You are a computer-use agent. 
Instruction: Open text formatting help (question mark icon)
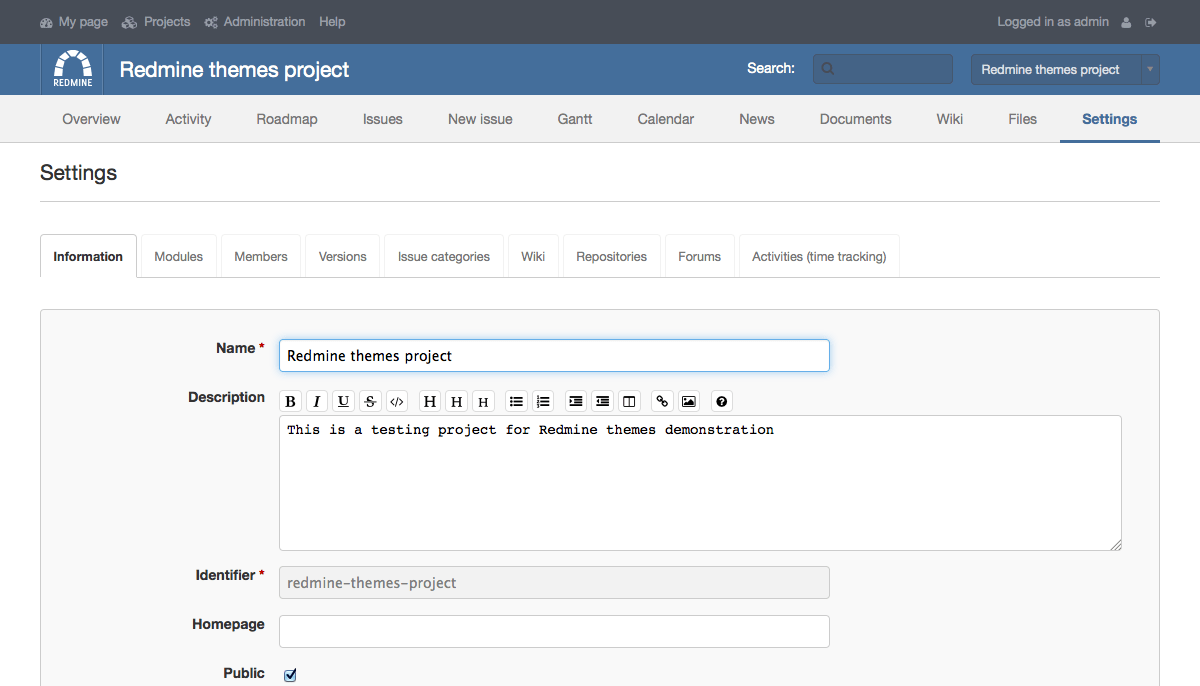(722, 401)
